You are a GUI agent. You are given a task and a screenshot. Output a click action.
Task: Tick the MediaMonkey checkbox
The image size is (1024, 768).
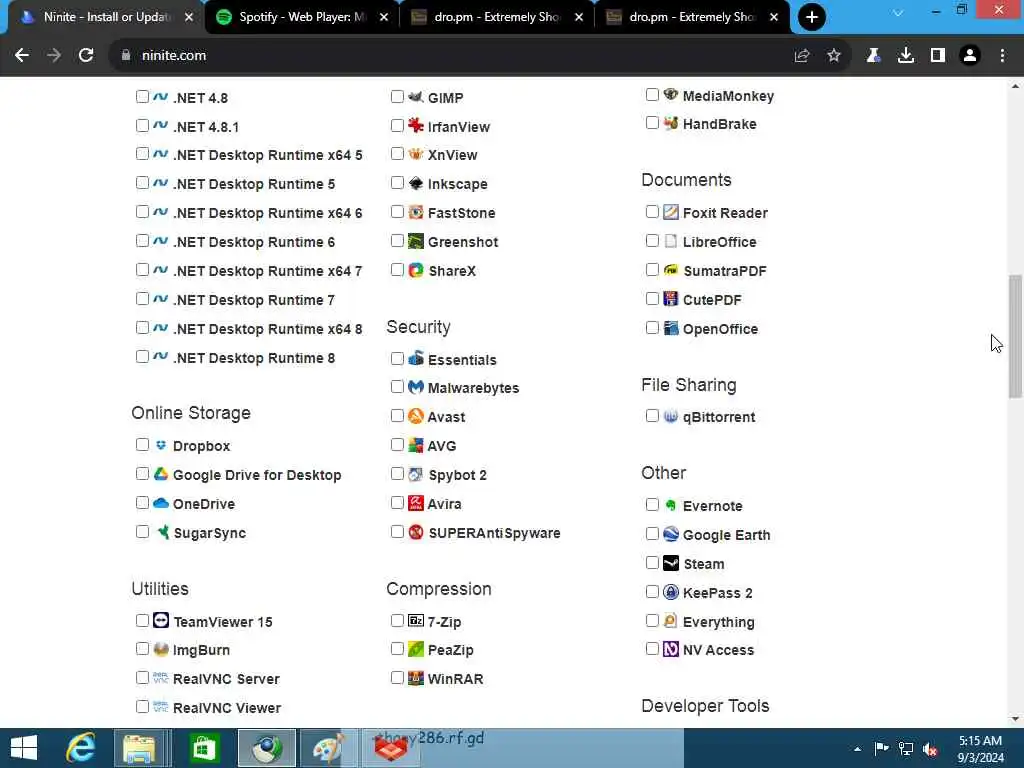click(652, 95)
